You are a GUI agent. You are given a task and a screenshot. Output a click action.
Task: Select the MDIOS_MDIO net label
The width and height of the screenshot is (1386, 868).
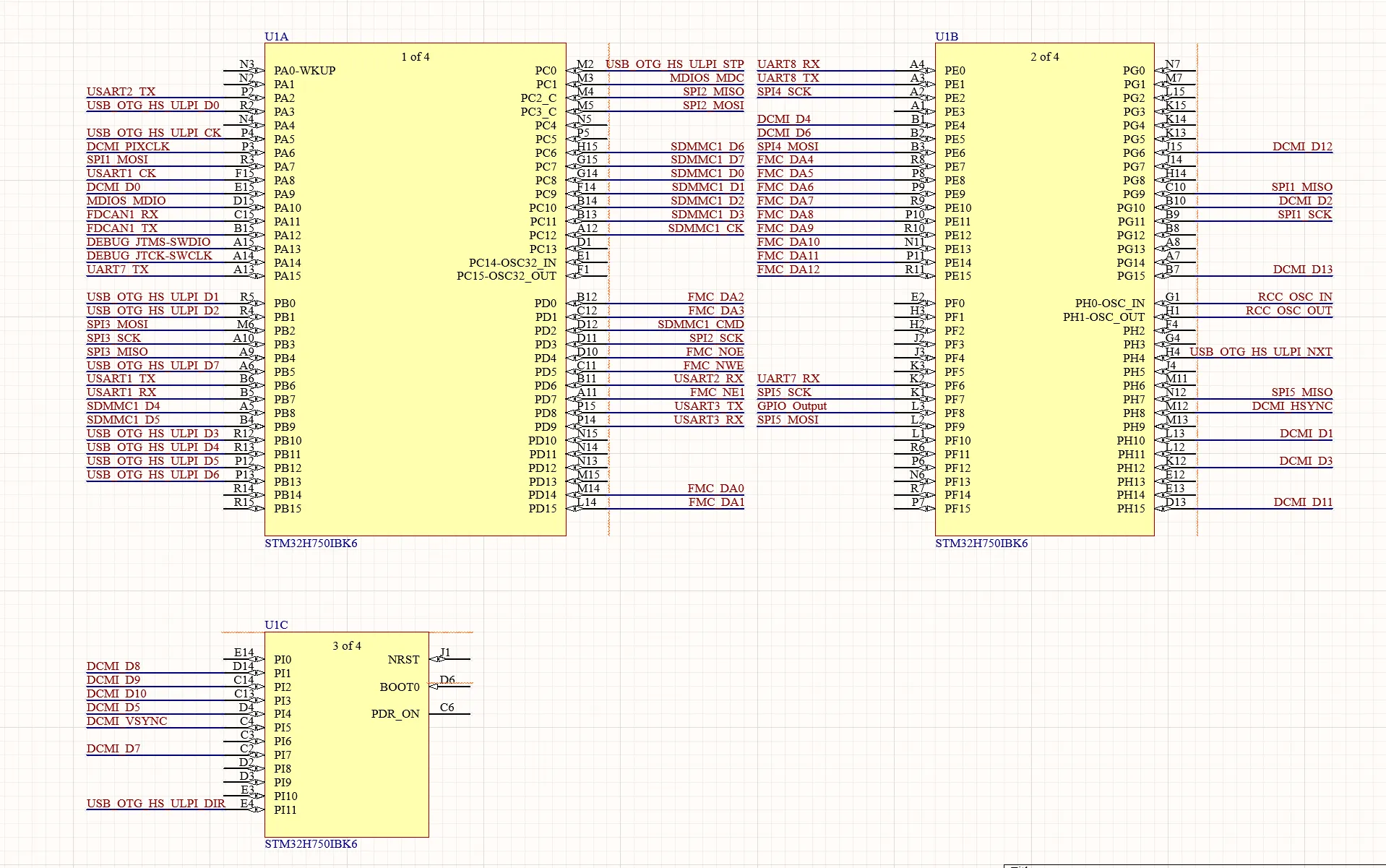pos(126,200)
